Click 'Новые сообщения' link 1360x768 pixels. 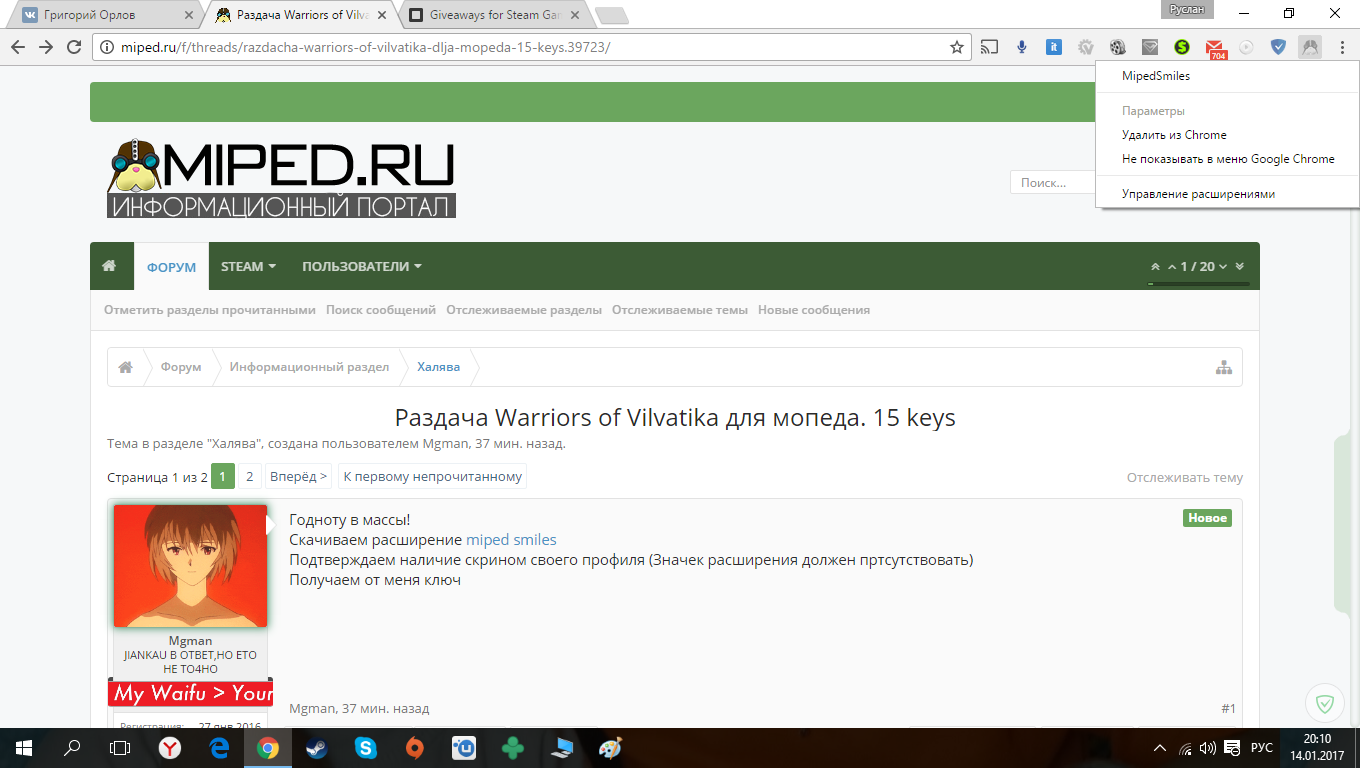click(814, 310)
